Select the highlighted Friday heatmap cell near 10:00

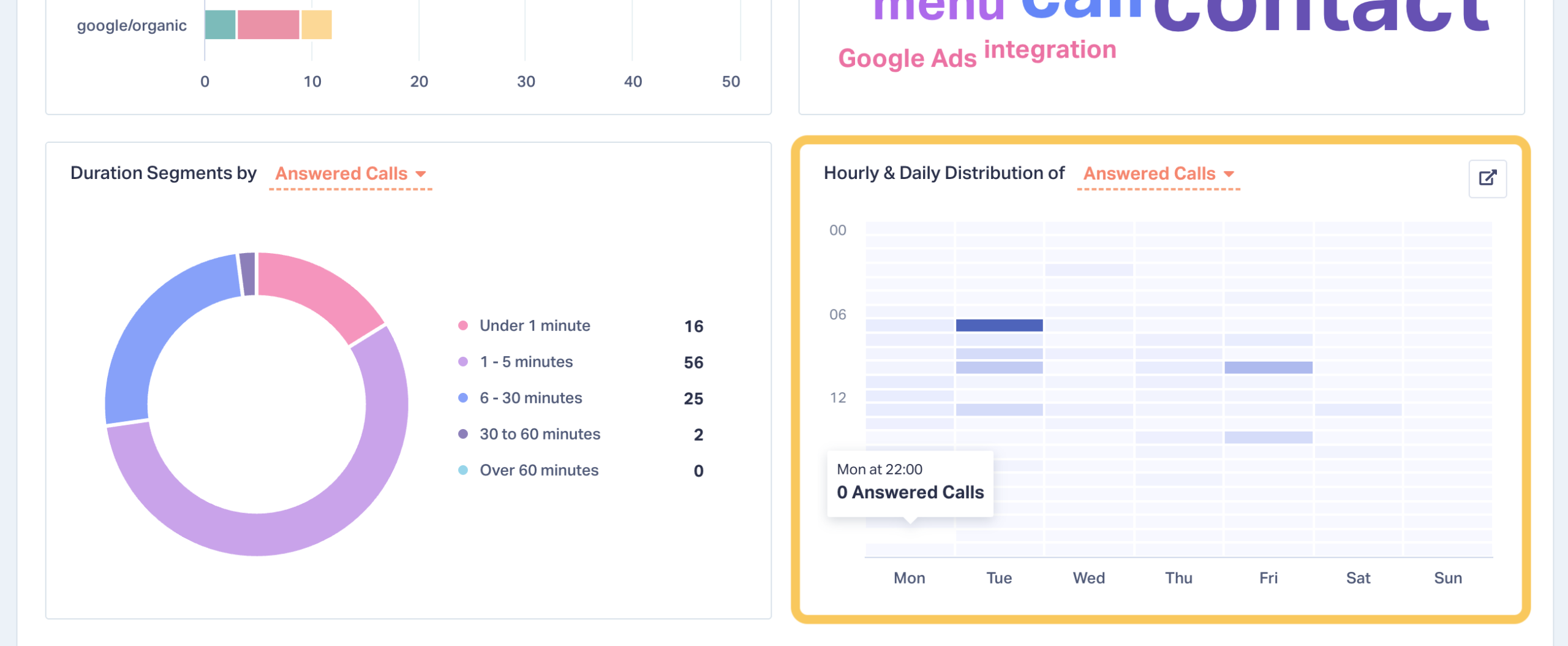point(1268,368)
